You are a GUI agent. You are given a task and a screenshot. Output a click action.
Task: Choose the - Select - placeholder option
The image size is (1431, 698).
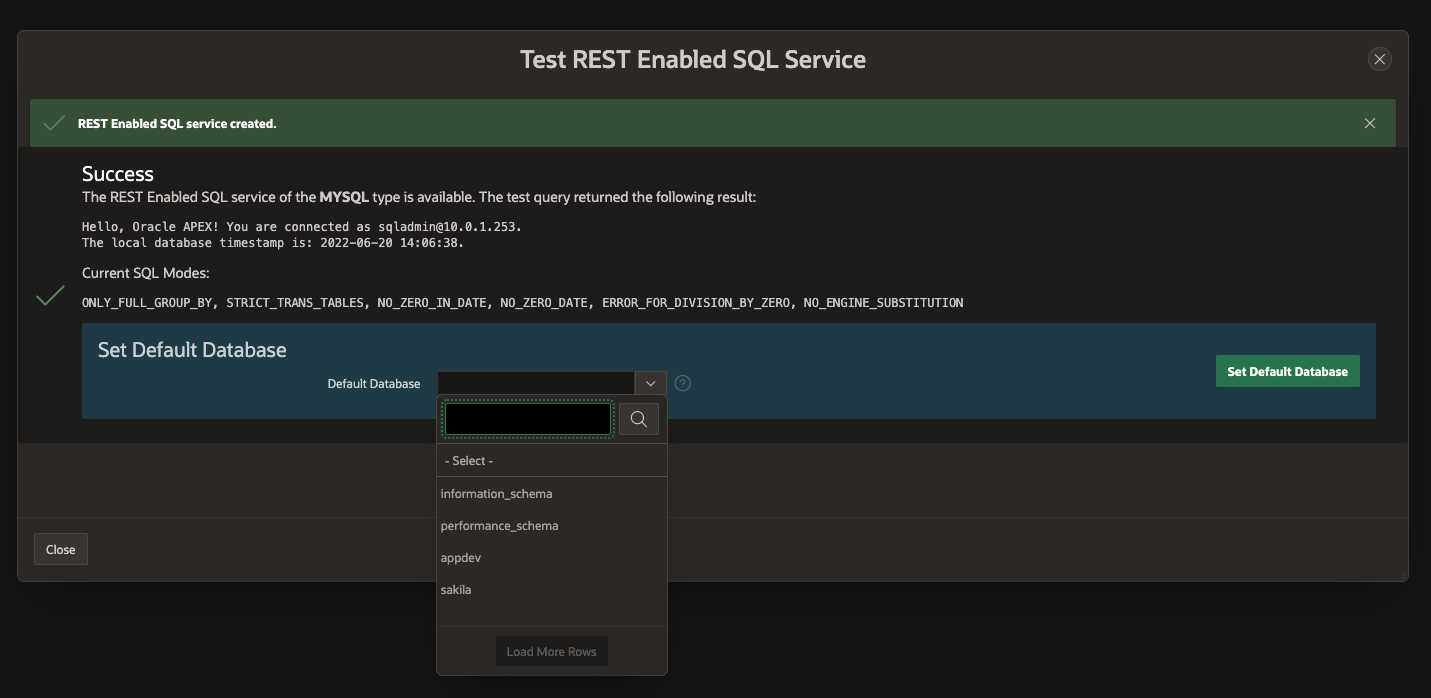coord(468,461)
